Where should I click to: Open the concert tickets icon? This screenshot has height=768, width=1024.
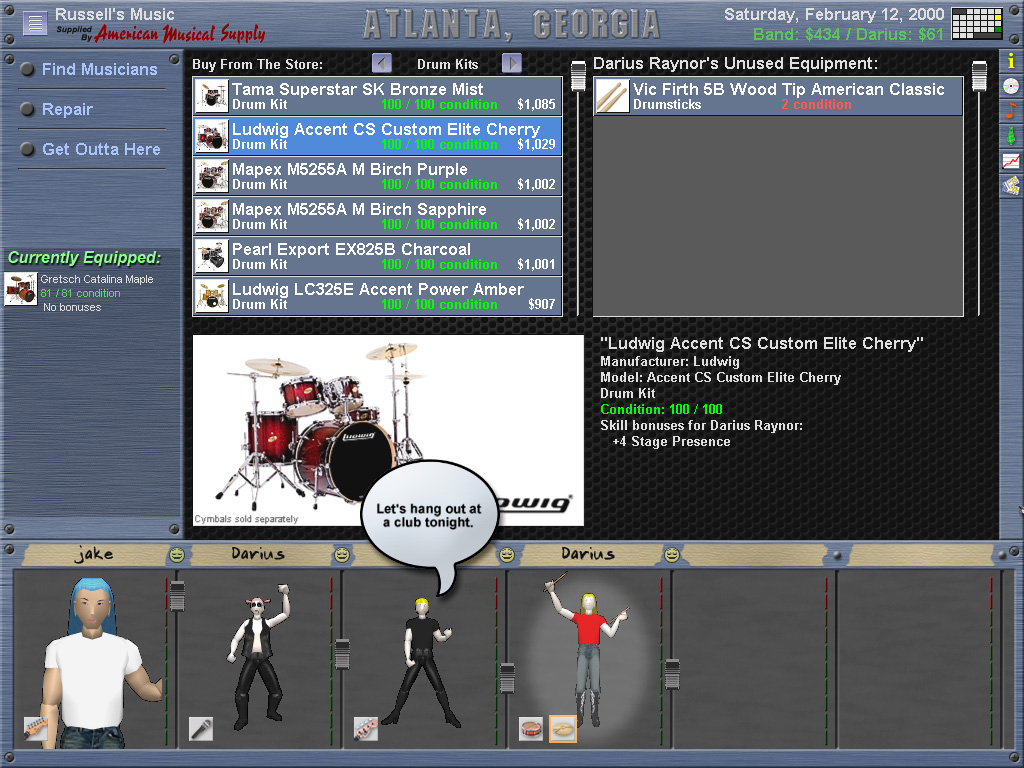pos(1011,186)
